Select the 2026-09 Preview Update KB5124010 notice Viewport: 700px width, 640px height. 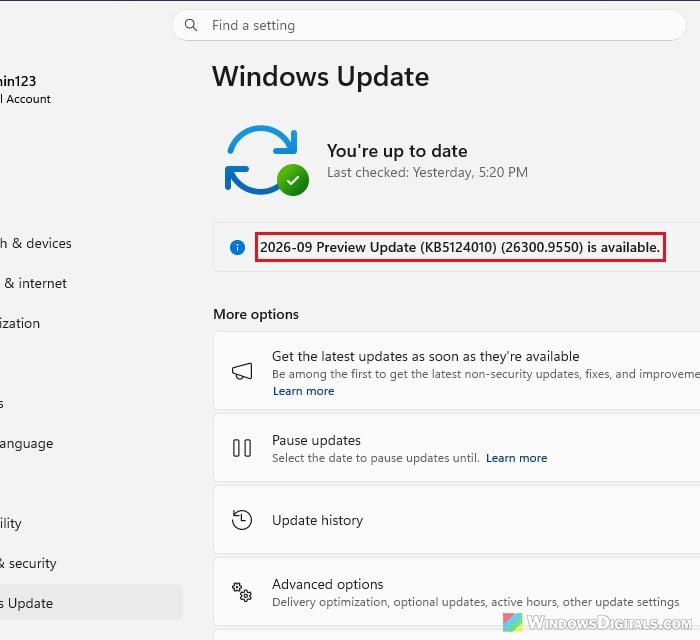pos(460,247)
